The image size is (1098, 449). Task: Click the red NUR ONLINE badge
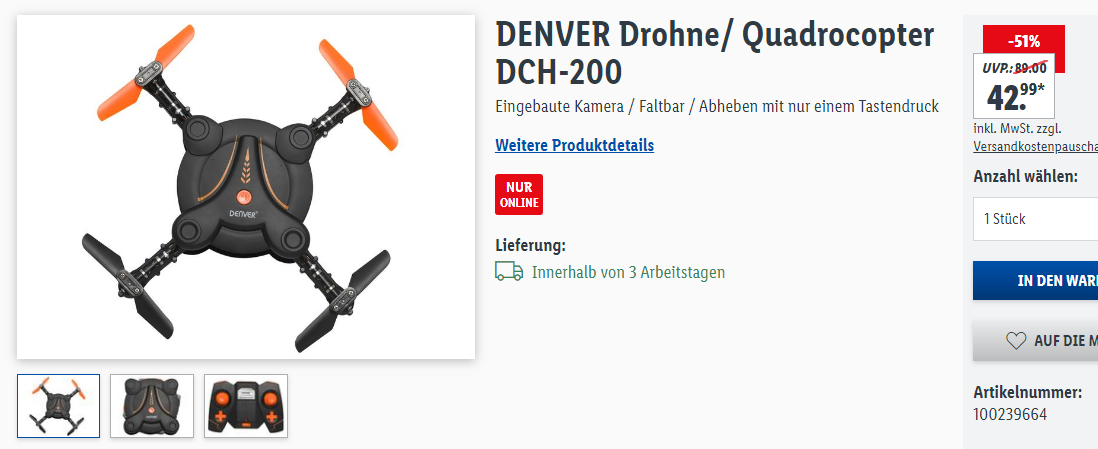tap(519, 195)
